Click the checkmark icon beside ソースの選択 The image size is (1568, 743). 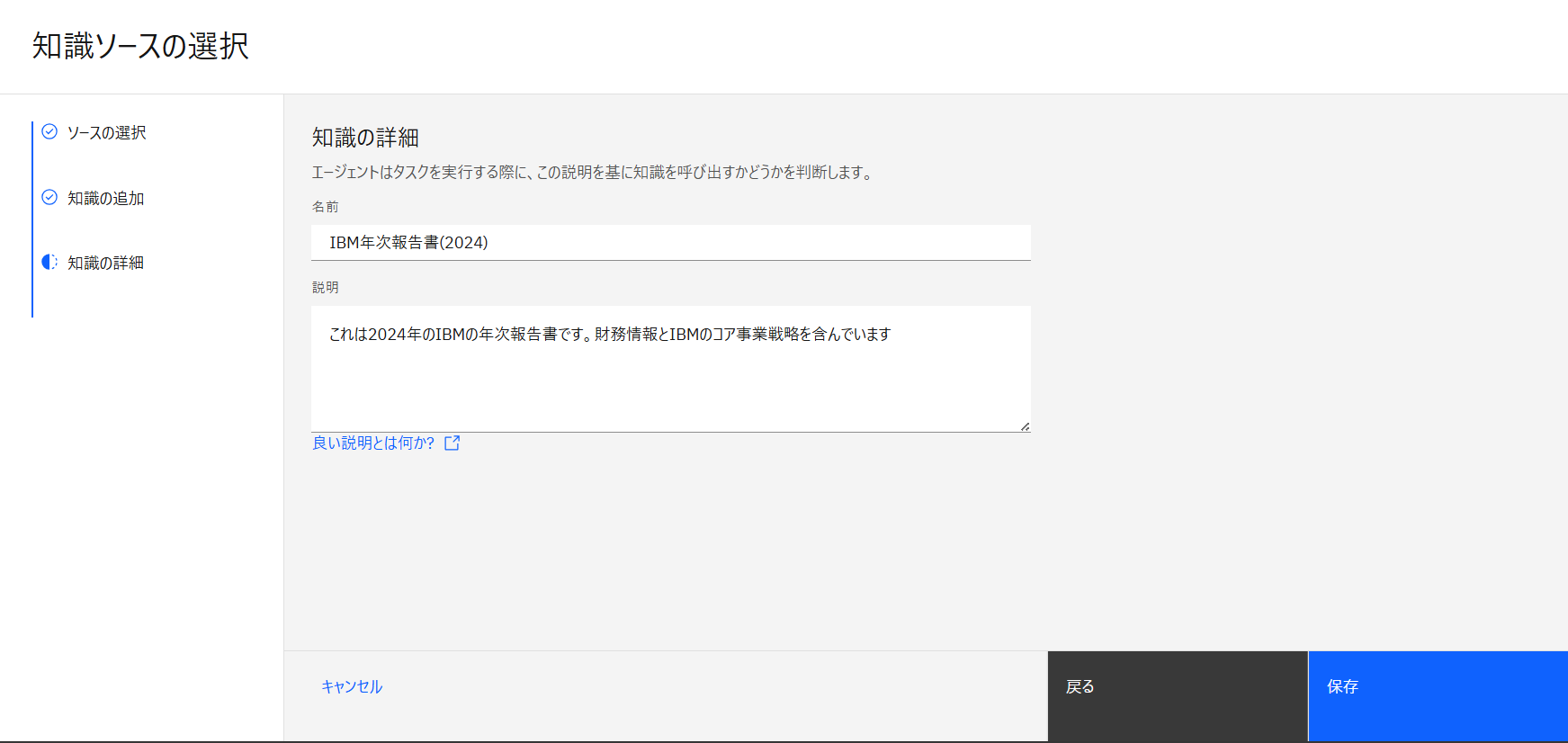coord(49,132)
